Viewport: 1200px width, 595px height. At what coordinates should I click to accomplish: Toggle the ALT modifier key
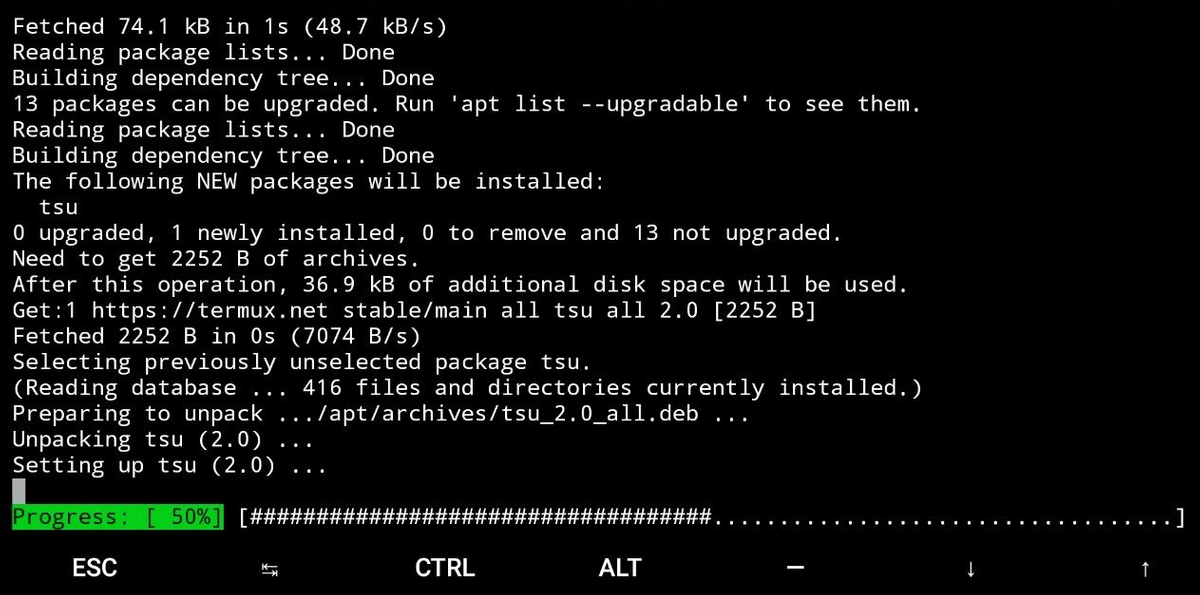[x=620, y=568]
